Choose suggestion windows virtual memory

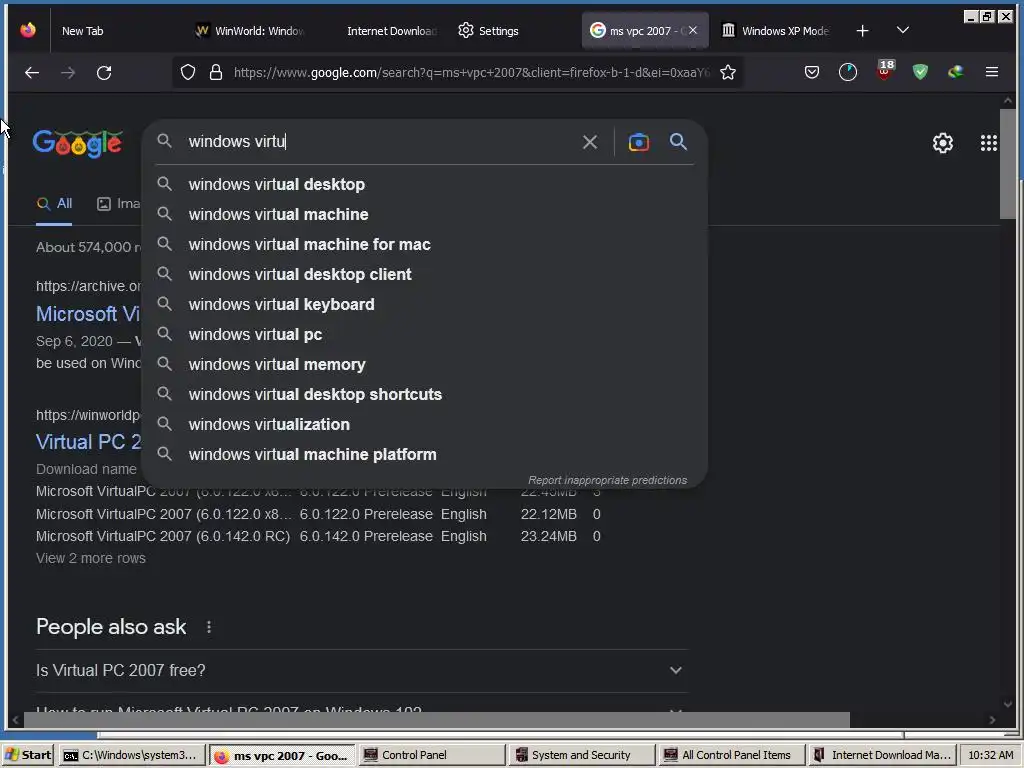click(x=424, y=364)
